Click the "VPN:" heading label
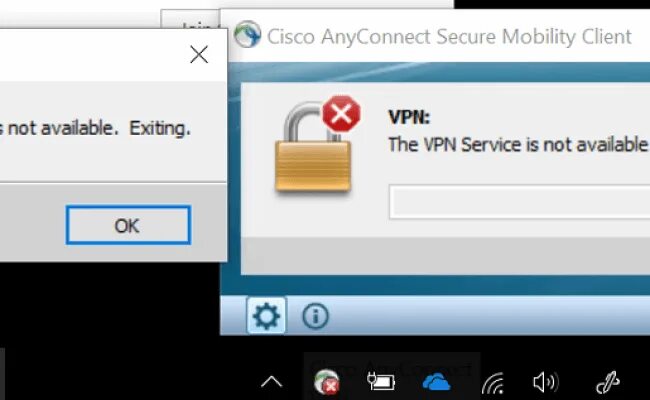Screen dimensions: 650x400 point(409,116)
